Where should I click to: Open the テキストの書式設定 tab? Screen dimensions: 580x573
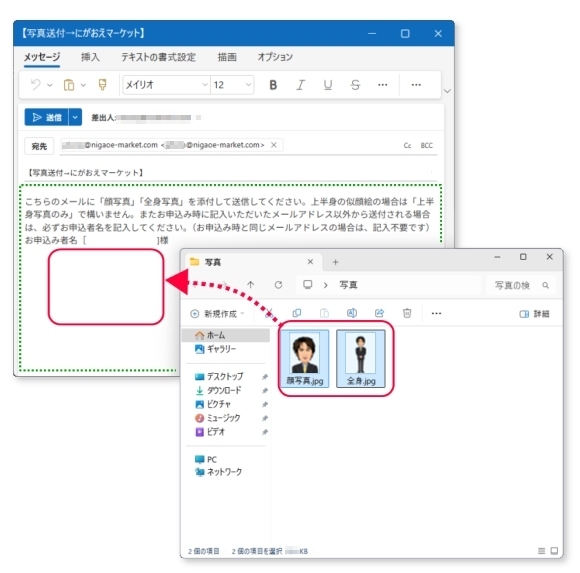(158, 57)
